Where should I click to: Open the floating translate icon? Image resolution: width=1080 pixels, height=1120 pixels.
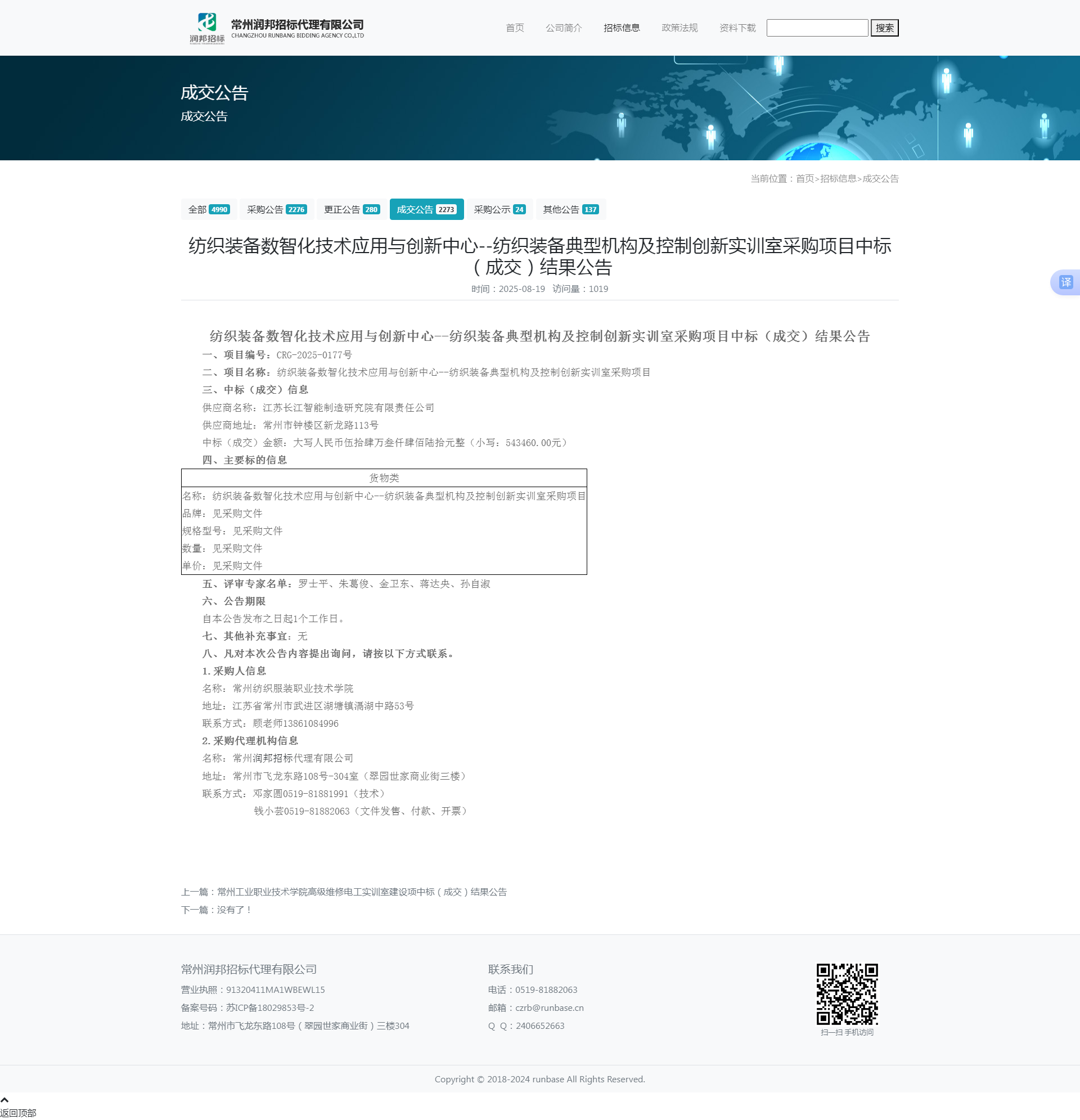(x=1066, y=282)
